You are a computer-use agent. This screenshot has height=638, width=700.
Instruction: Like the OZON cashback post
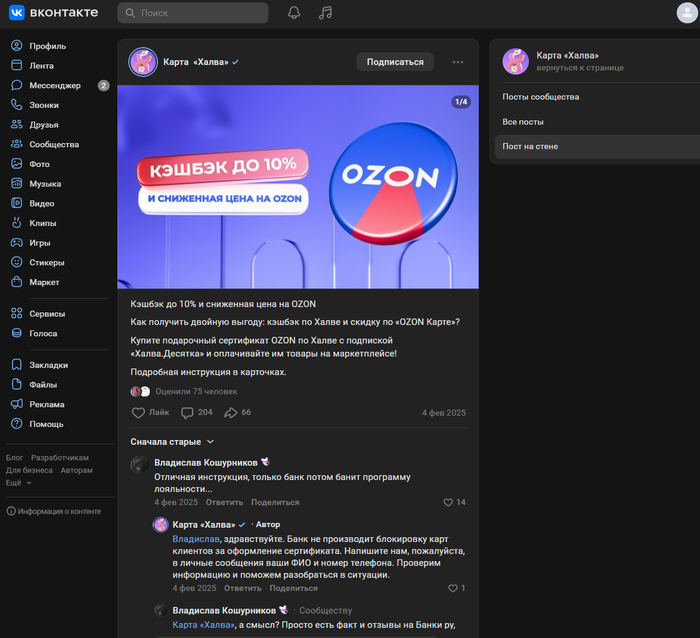pos(151,412)
